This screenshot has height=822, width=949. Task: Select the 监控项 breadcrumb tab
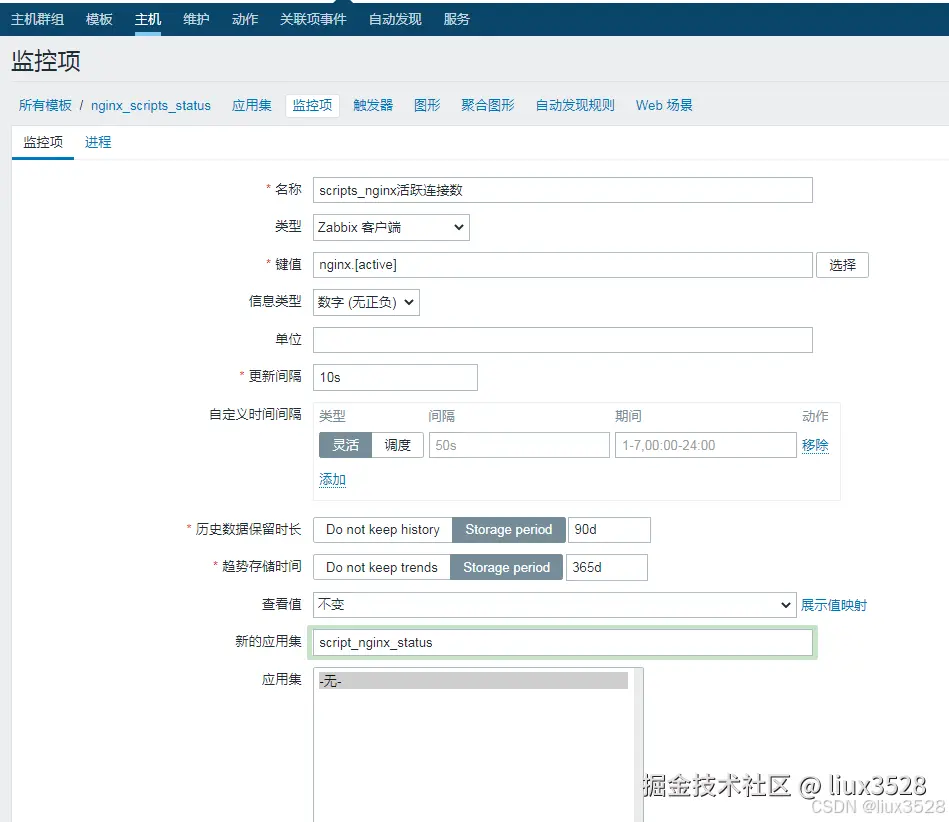click(312, 105)
